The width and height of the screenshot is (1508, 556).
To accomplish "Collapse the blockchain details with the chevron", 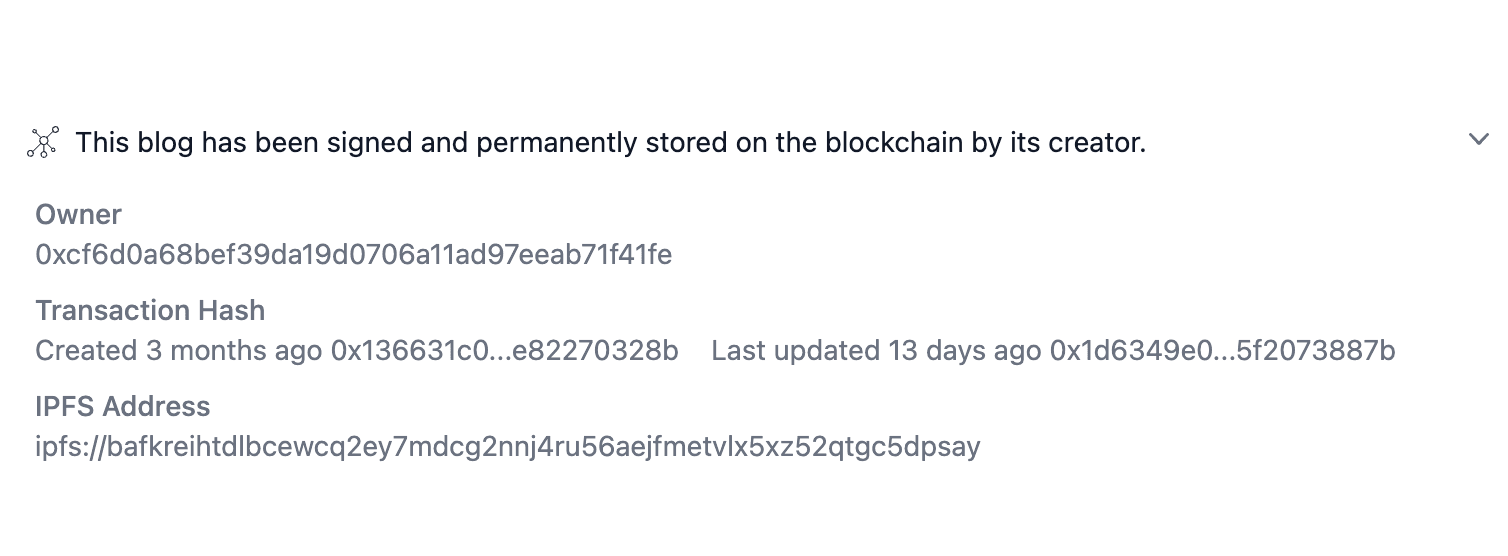I will tap(1479, 140).
